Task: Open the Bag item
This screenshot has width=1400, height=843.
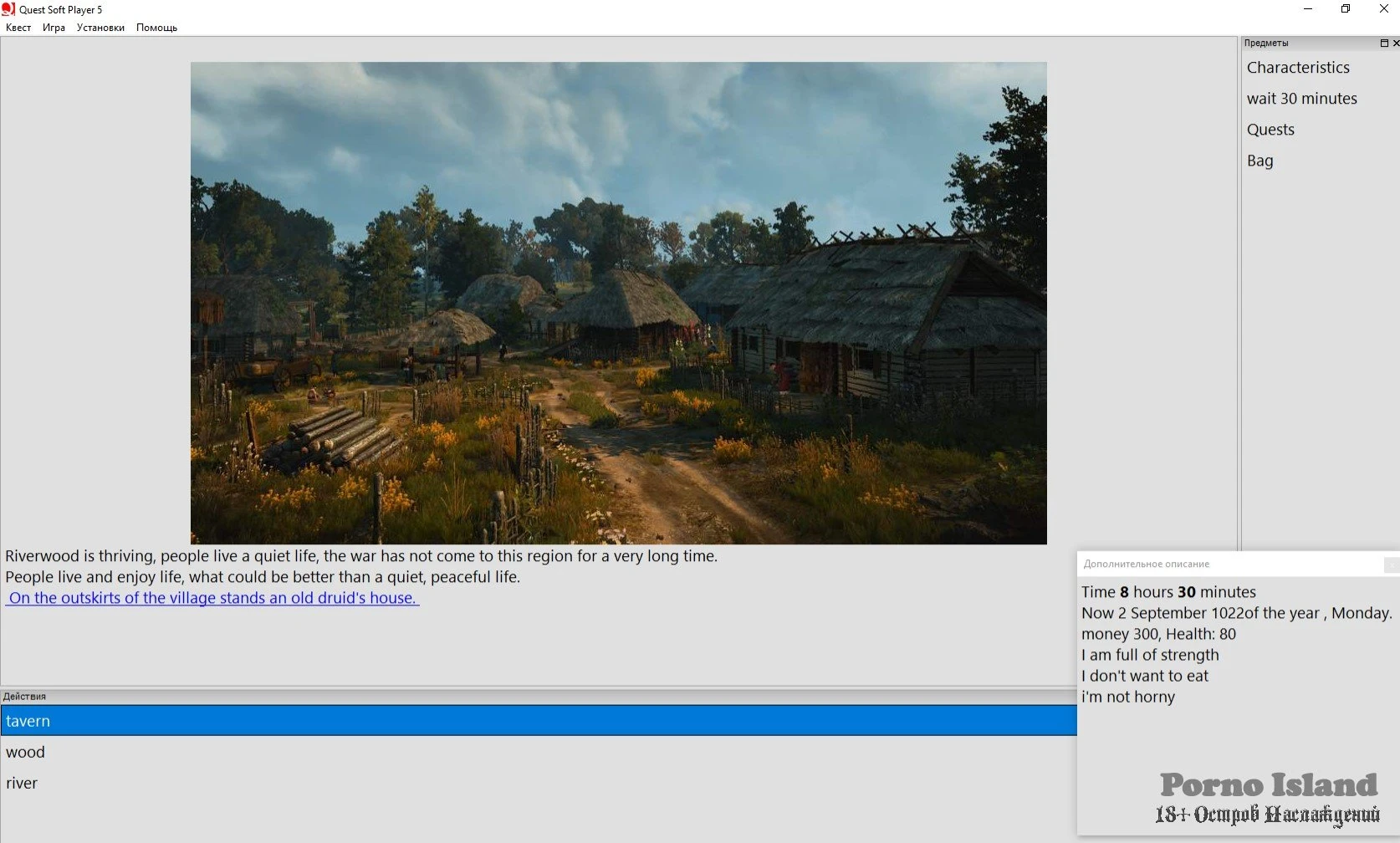Action: pos(1259,161)
